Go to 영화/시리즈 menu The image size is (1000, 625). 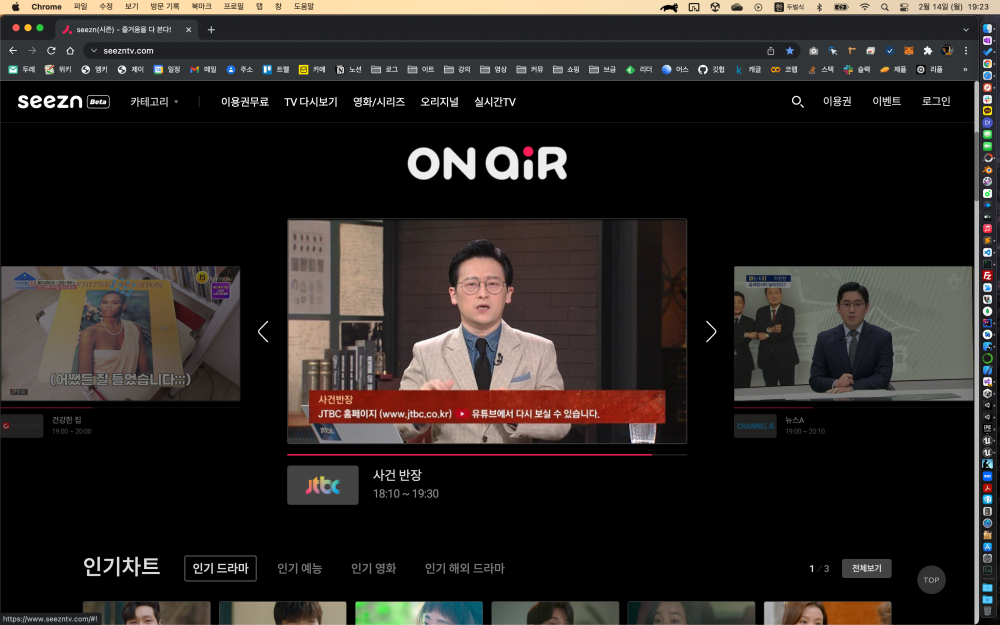point(379,101)
